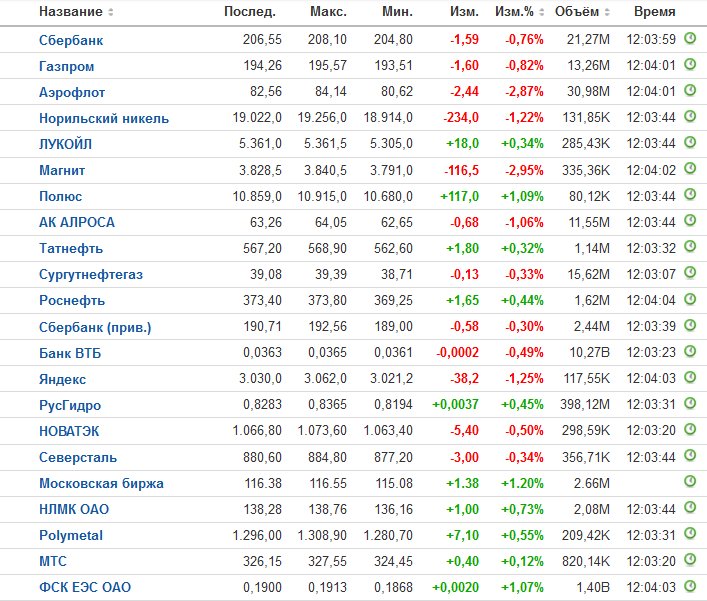Select РусГидро volume 398,12M
The width and height of the screenshot is (707, 601).
[x=585, y=405]
